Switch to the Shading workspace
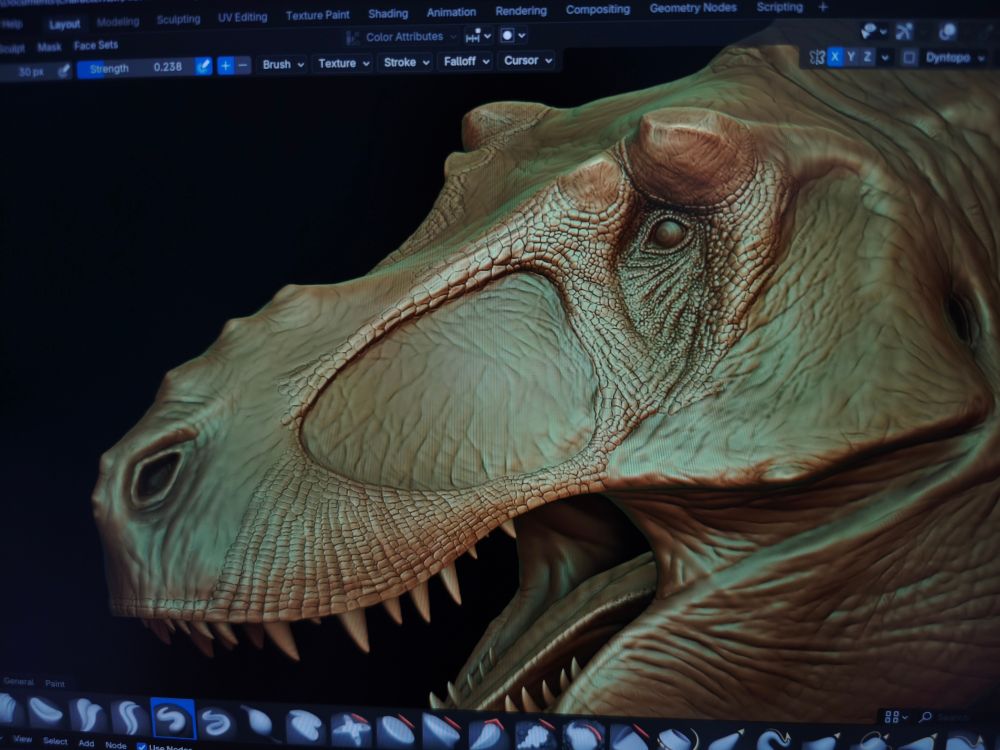This screenshot has height=750, width=1000. (x=388, y=13)
